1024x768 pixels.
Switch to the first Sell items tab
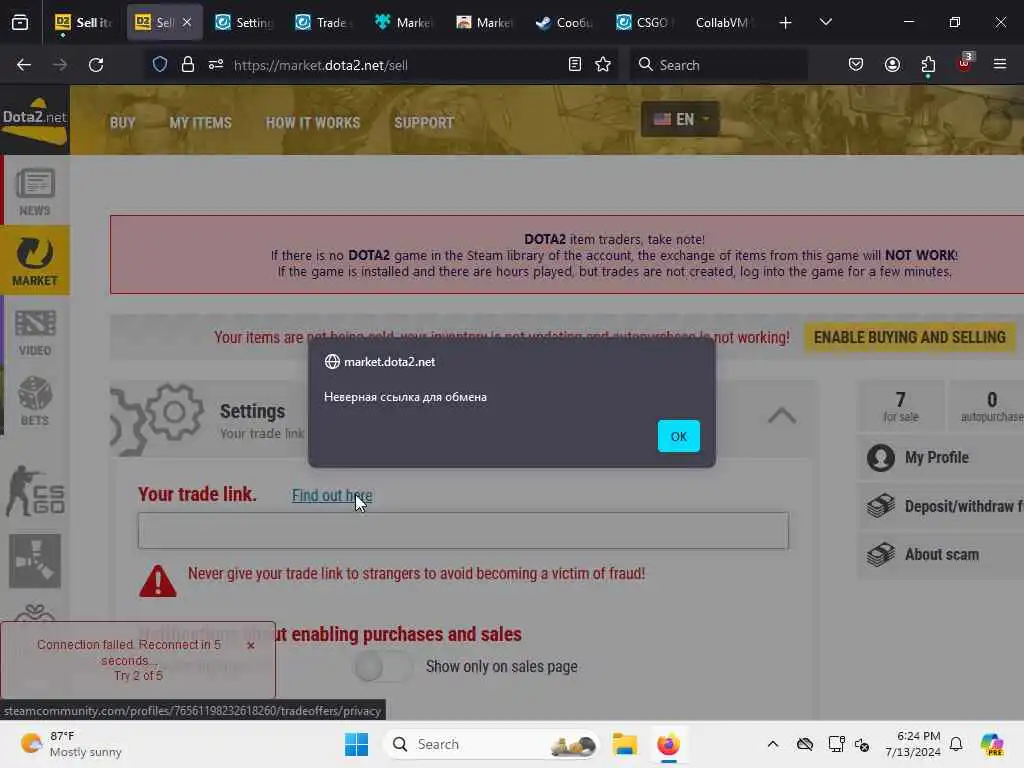coord(84,23)
